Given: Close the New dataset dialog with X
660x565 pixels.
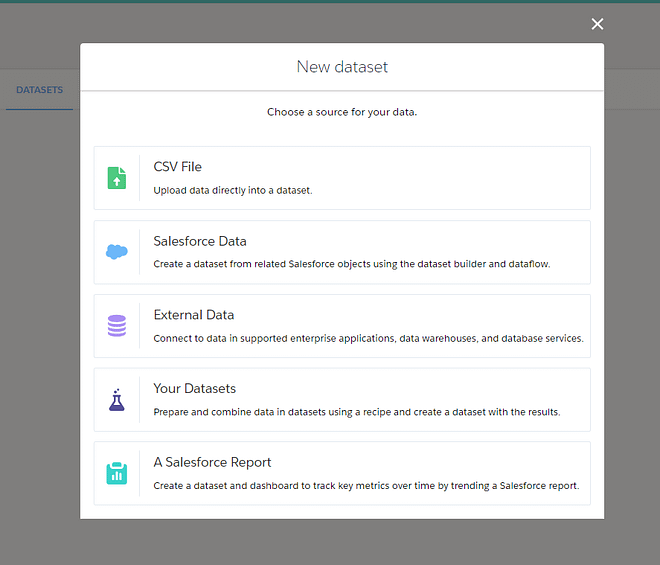Looking at the screenshot, I should 597,24.
